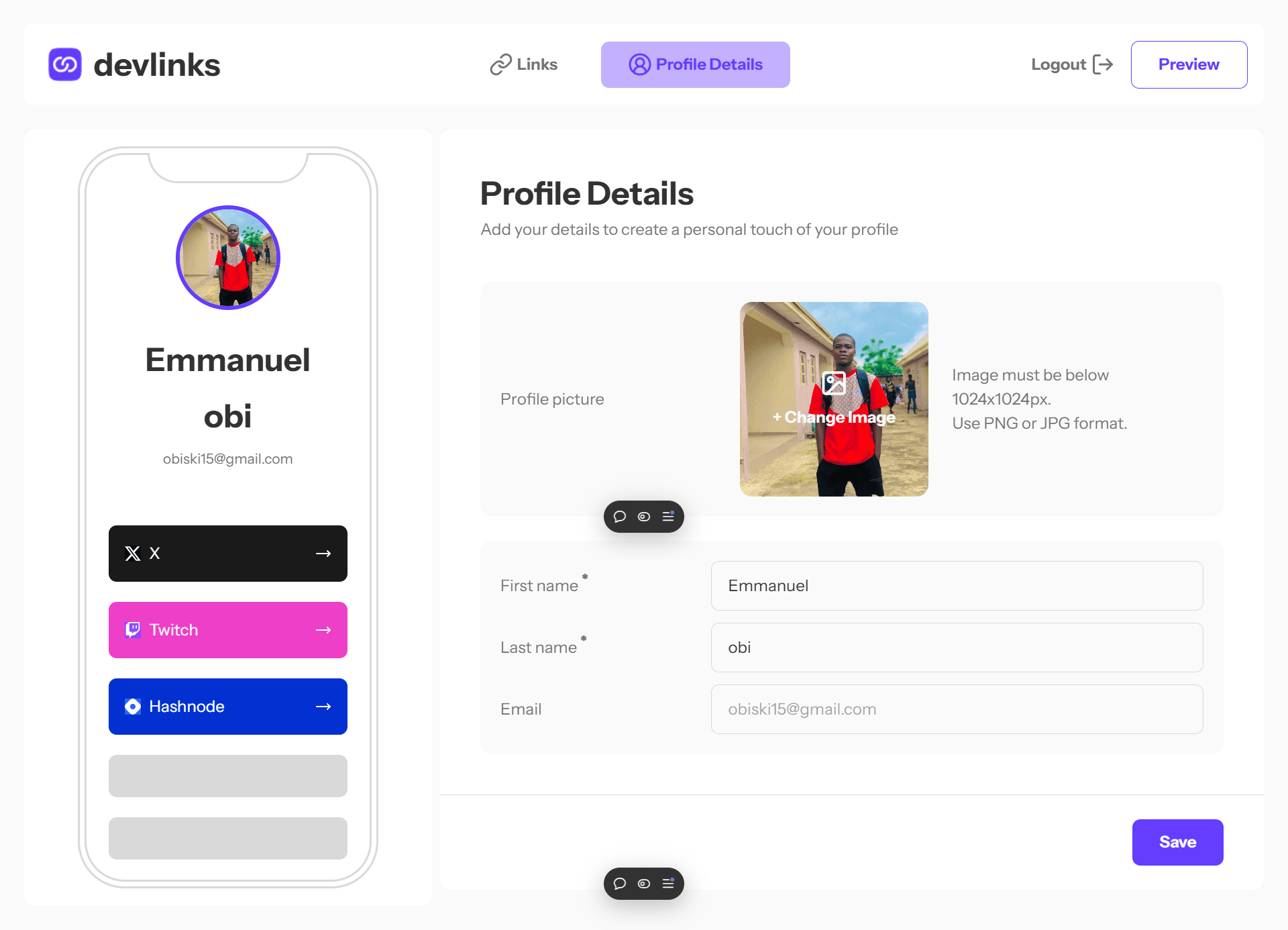Screen dimensions: 1288x930
Task: Click the chain/links icon in navbar
Action: (x=501, y=65)
